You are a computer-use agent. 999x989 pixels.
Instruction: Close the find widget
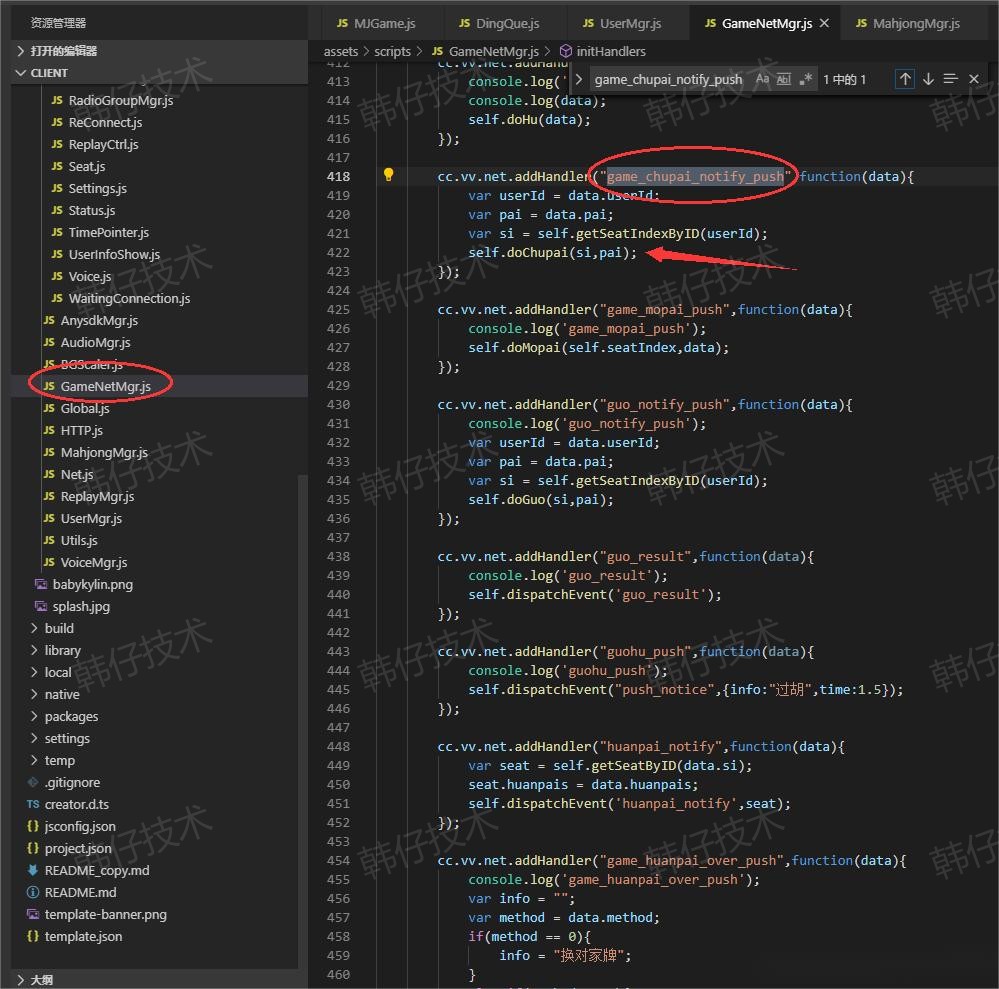click(x=974, y=79)
